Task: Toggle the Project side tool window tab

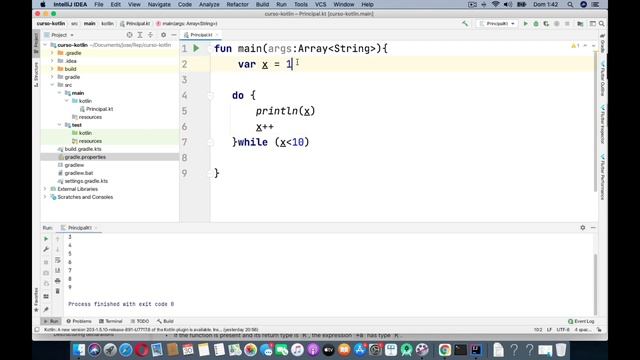Action: pos(36,43)
